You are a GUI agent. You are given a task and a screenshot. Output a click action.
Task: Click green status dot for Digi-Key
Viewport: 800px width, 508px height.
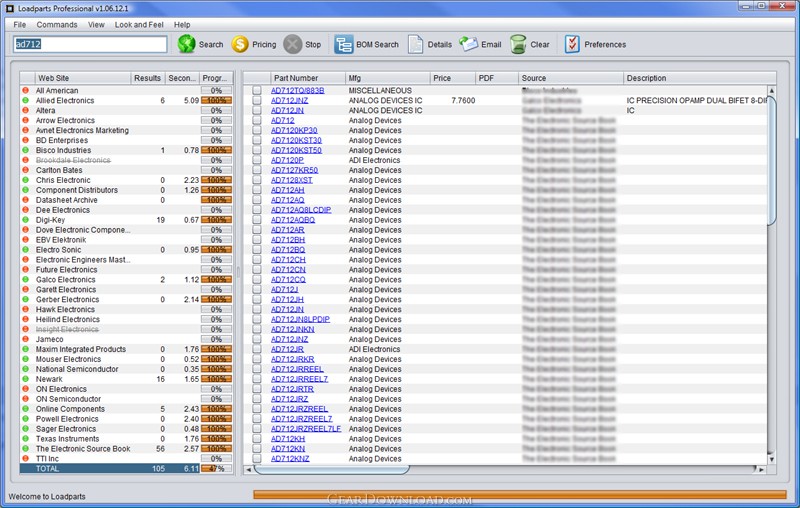26,220
